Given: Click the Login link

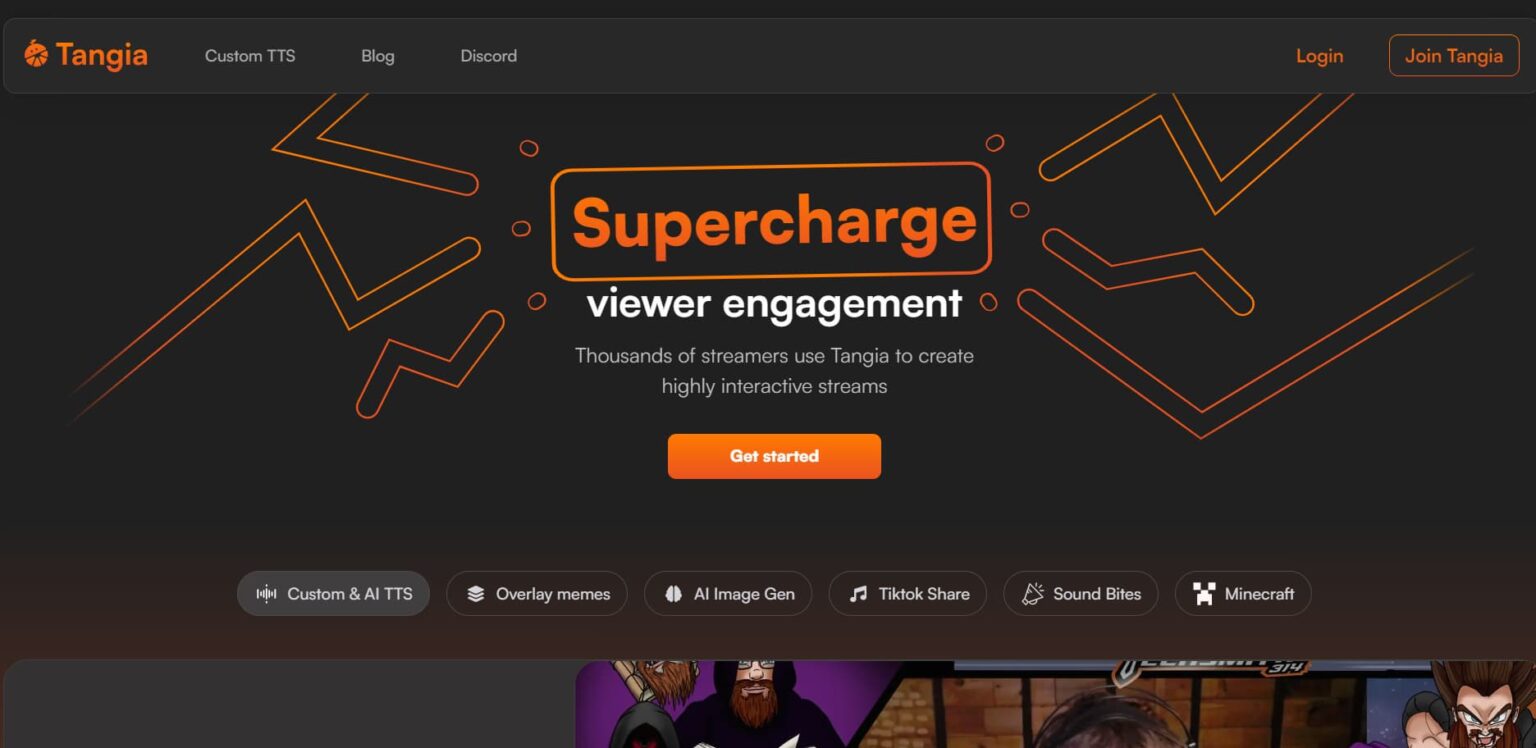Looking at the screenshot, I should (1320, 56).
